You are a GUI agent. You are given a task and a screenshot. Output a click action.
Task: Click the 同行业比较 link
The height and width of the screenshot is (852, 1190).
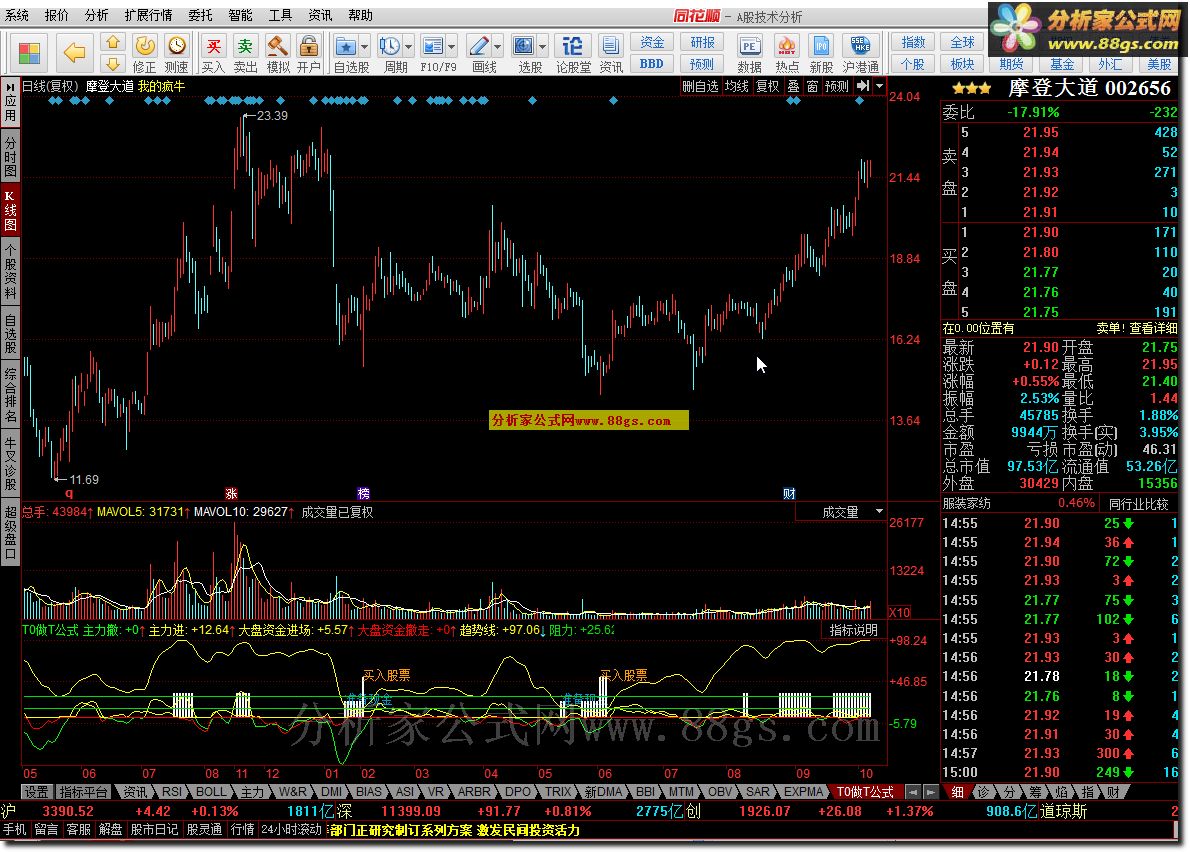pos(1138,504)
